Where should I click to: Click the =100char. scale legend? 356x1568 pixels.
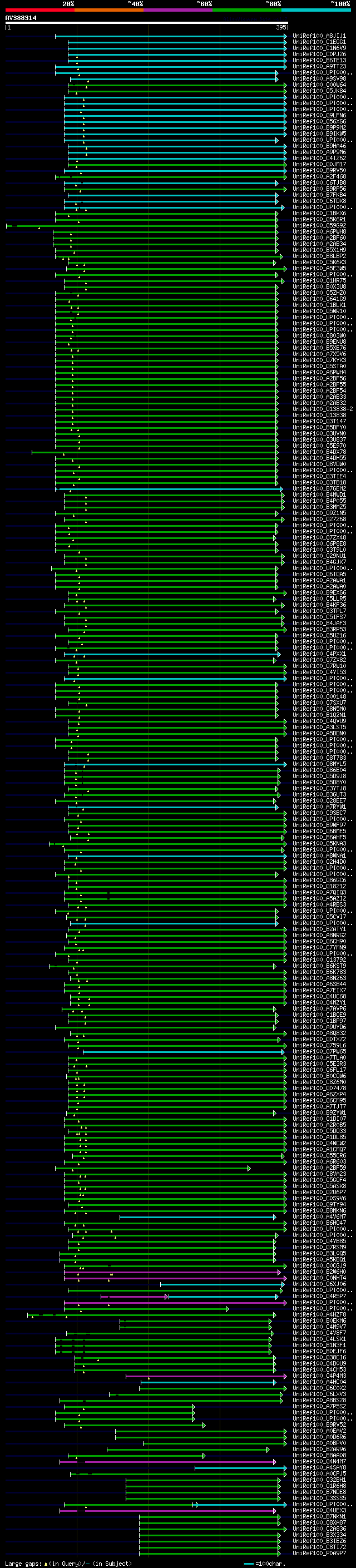point(265,1564)
